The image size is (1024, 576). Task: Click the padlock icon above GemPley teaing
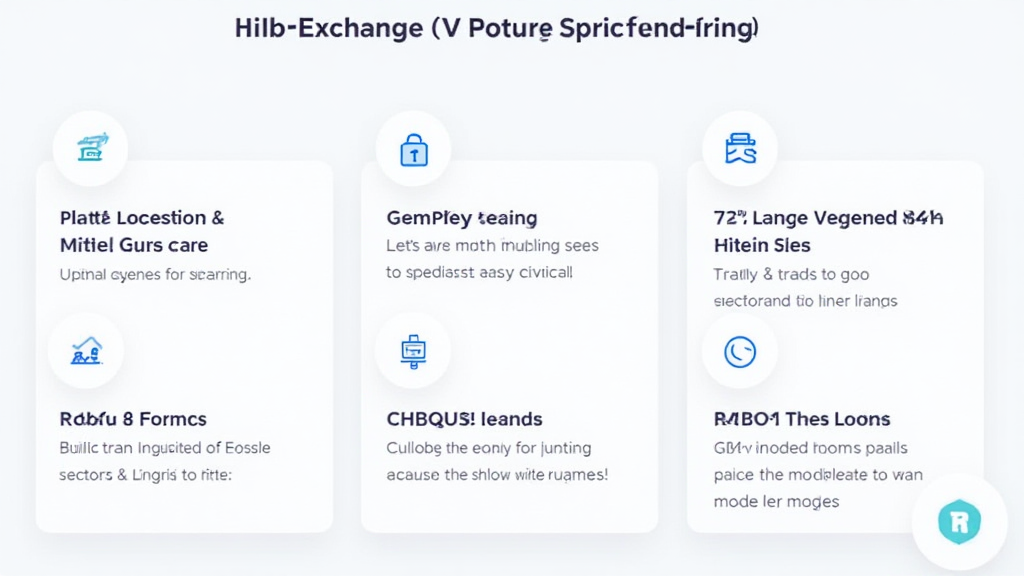(x=413, y=150)
